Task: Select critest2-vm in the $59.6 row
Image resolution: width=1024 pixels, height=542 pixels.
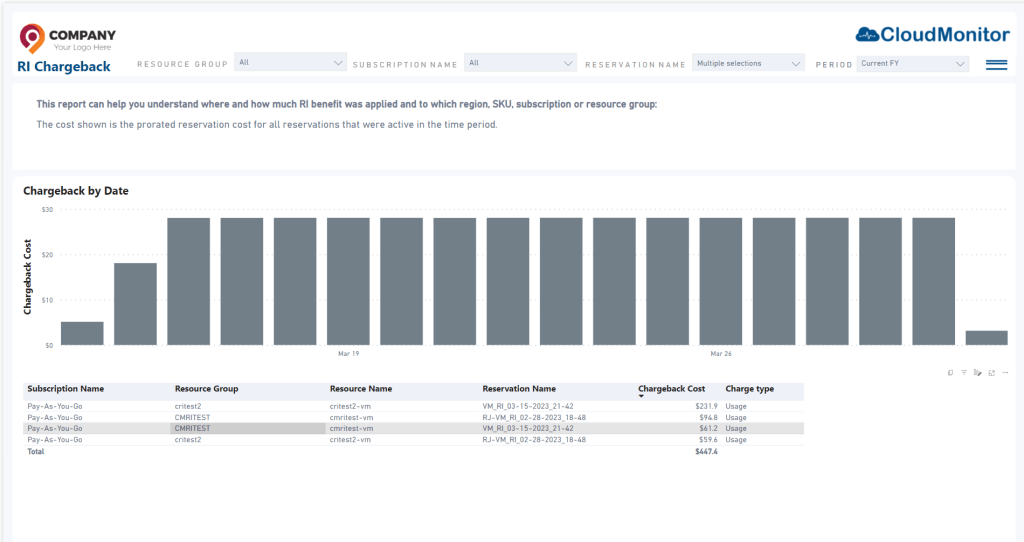Action: tap(350, 439)
